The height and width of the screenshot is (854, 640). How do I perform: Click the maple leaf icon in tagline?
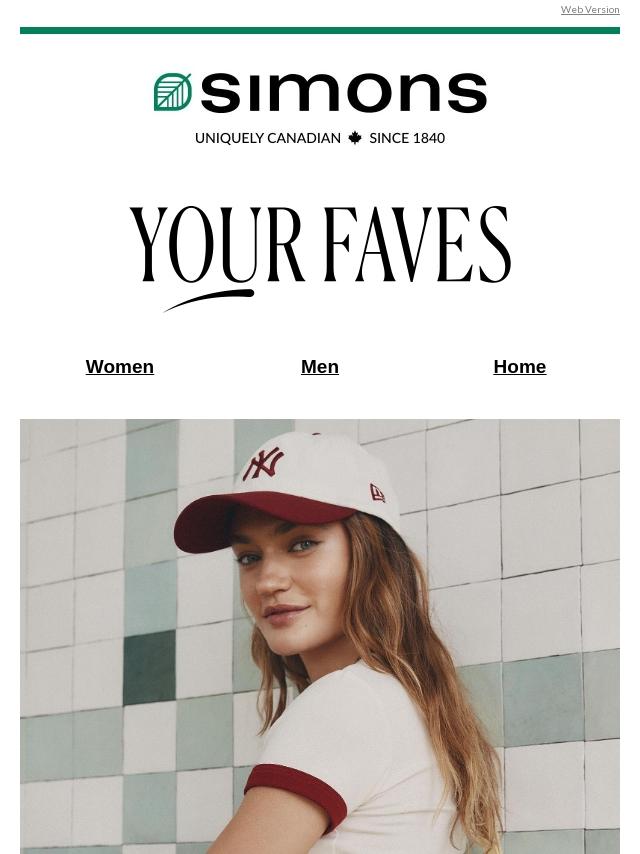(x=355, y=138)
